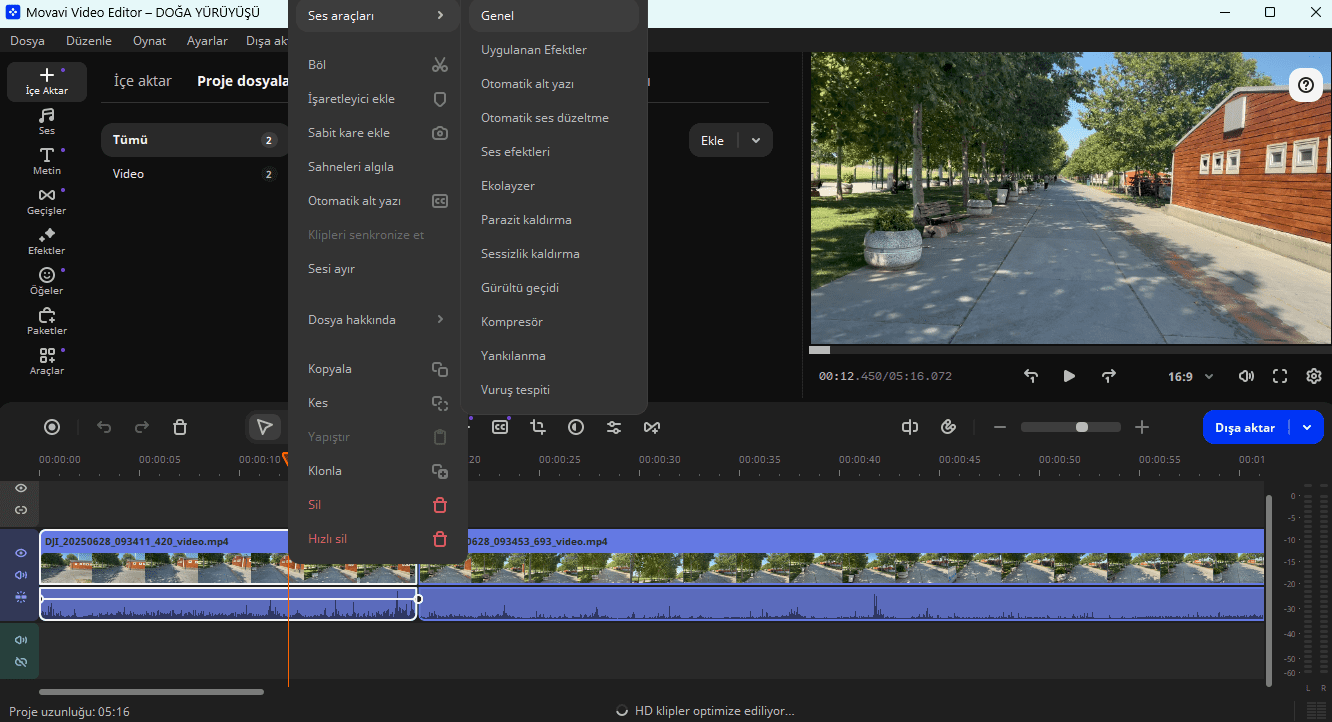Expand the Ekle button dropdown arrow
Image resolution: width=1332 pixels, height=722 pixels.
point(756,141)
